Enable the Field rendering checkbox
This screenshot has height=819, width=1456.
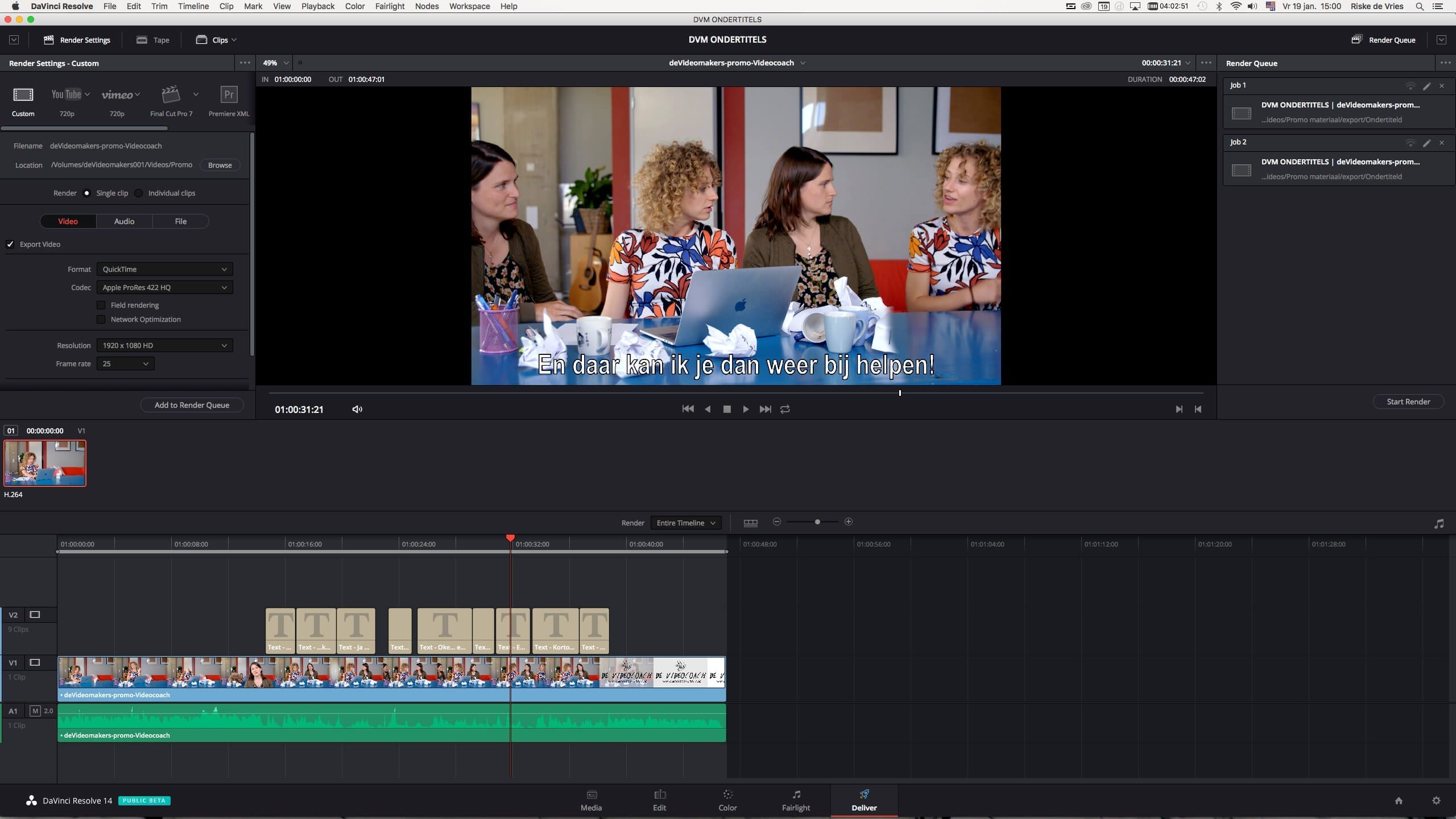click(101, 305)
